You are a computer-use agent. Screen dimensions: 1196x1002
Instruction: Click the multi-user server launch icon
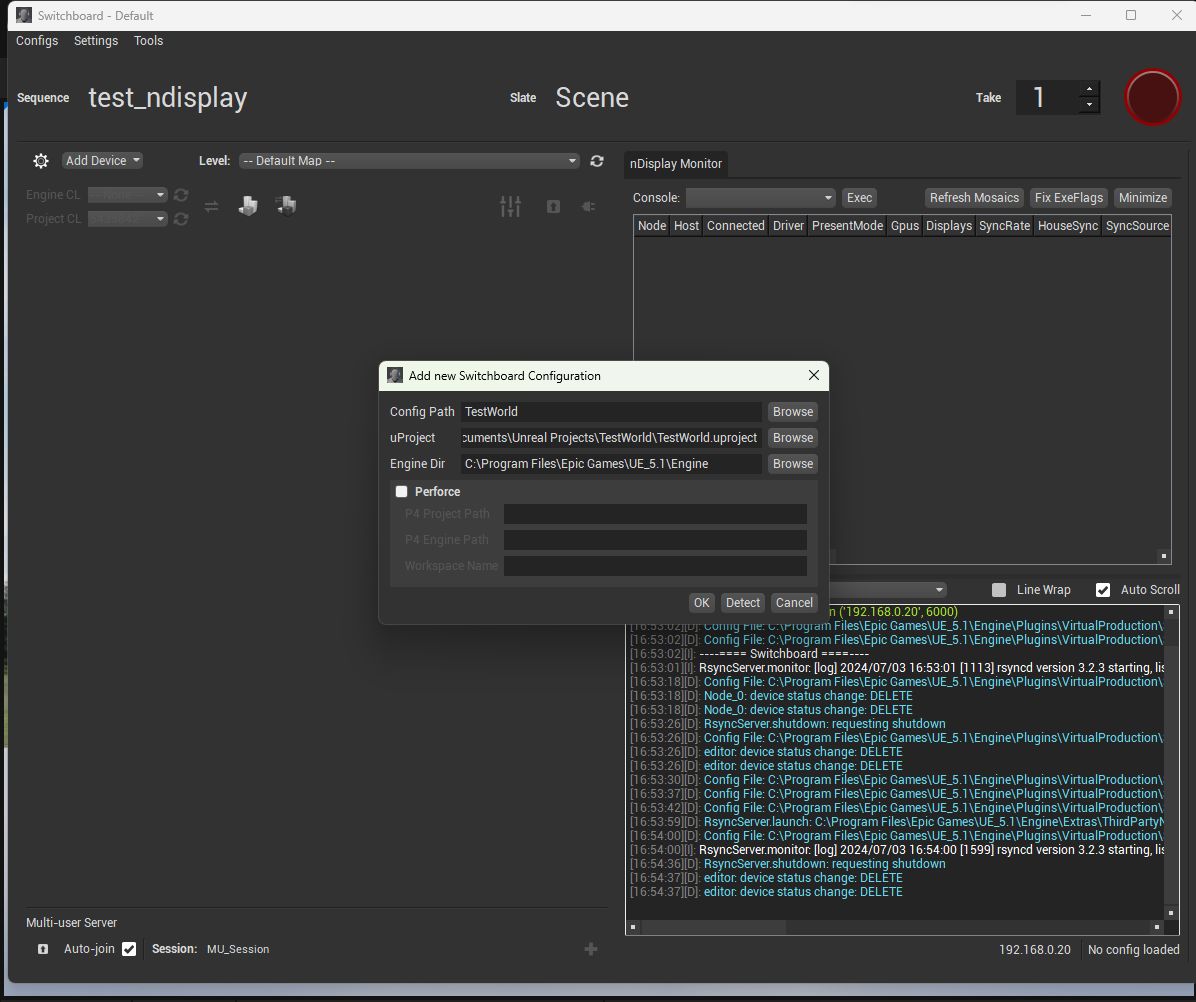(x=43, y=949)
